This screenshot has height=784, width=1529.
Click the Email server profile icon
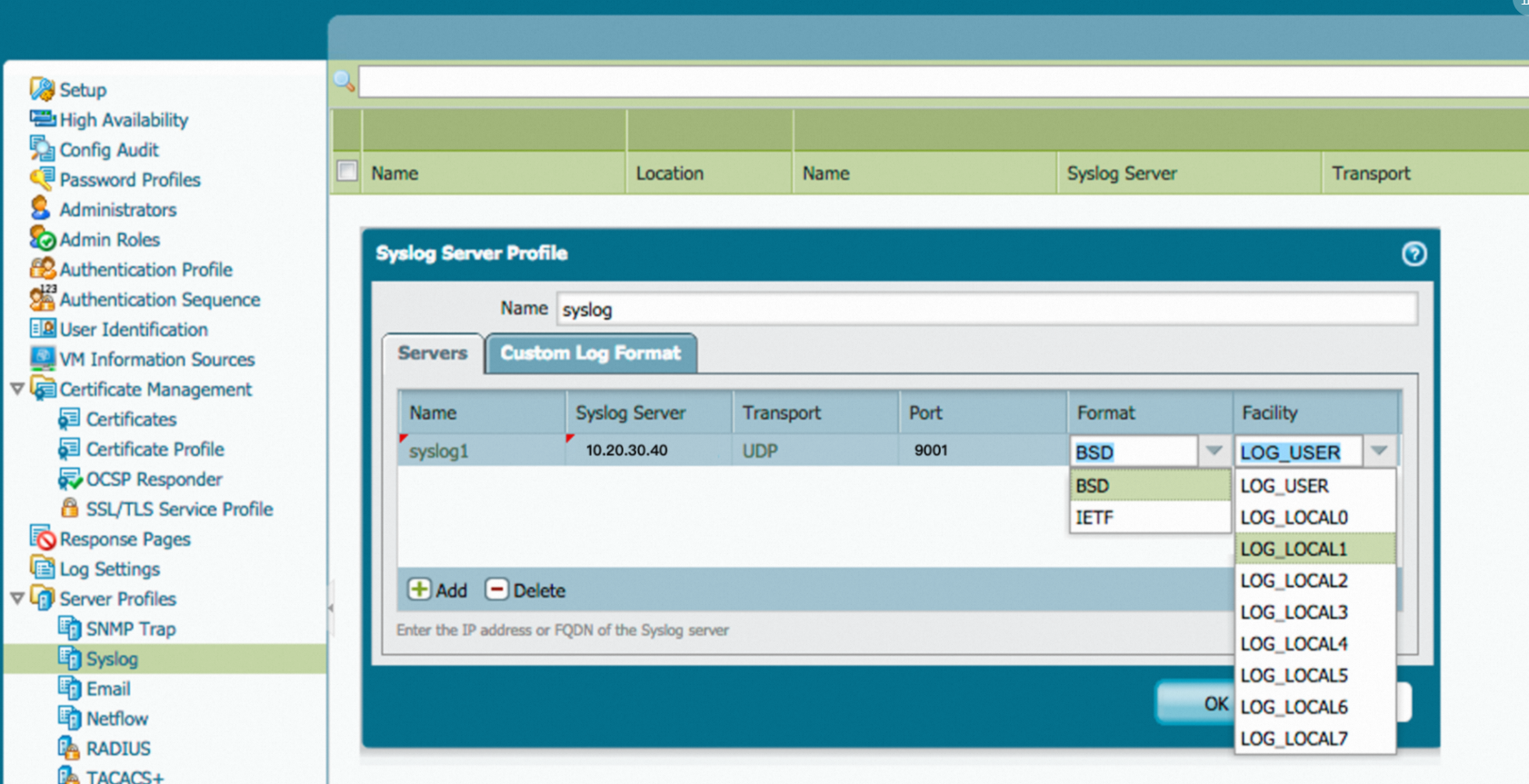pos(69,688)
